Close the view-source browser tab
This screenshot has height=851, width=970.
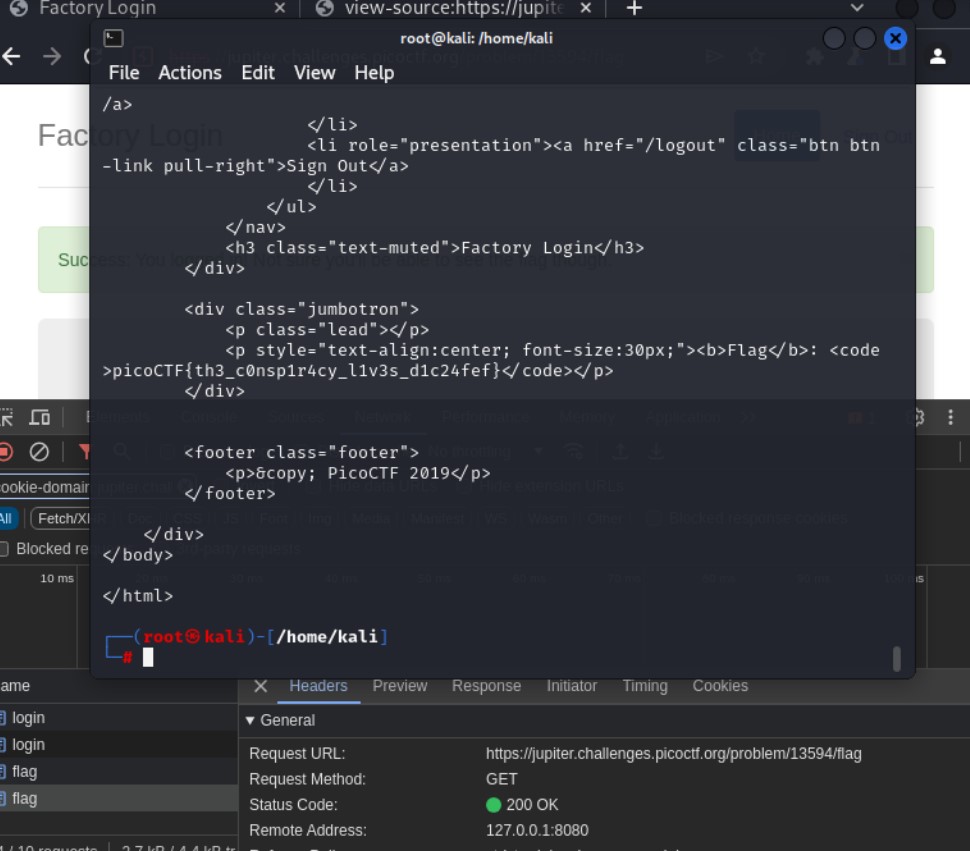point(586,8)
